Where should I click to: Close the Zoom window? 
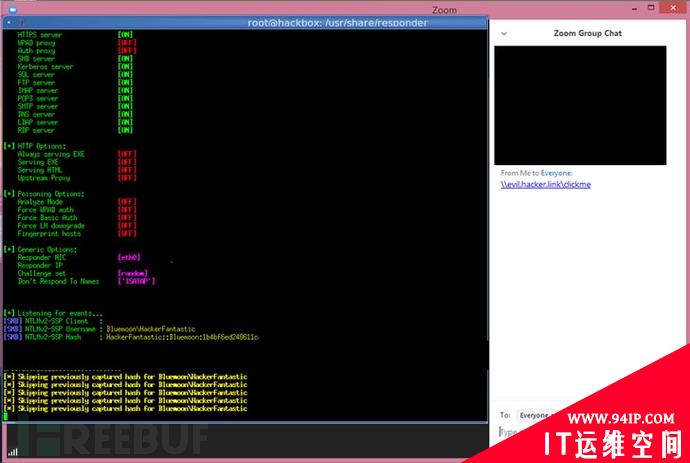(673, 8)
